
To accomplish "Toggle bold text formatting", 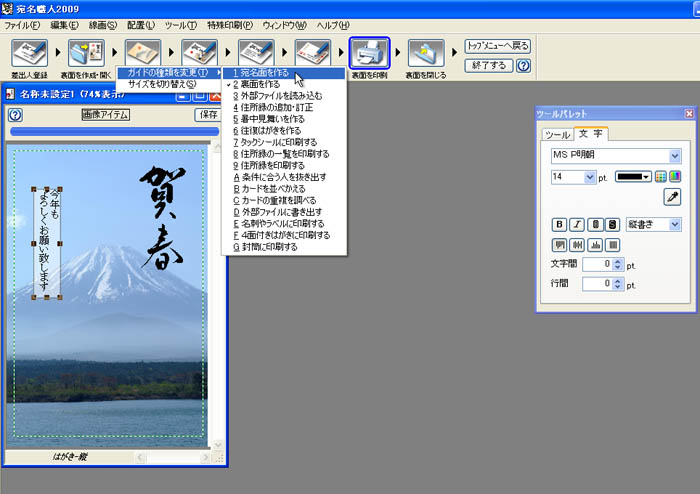I will 560,225.
